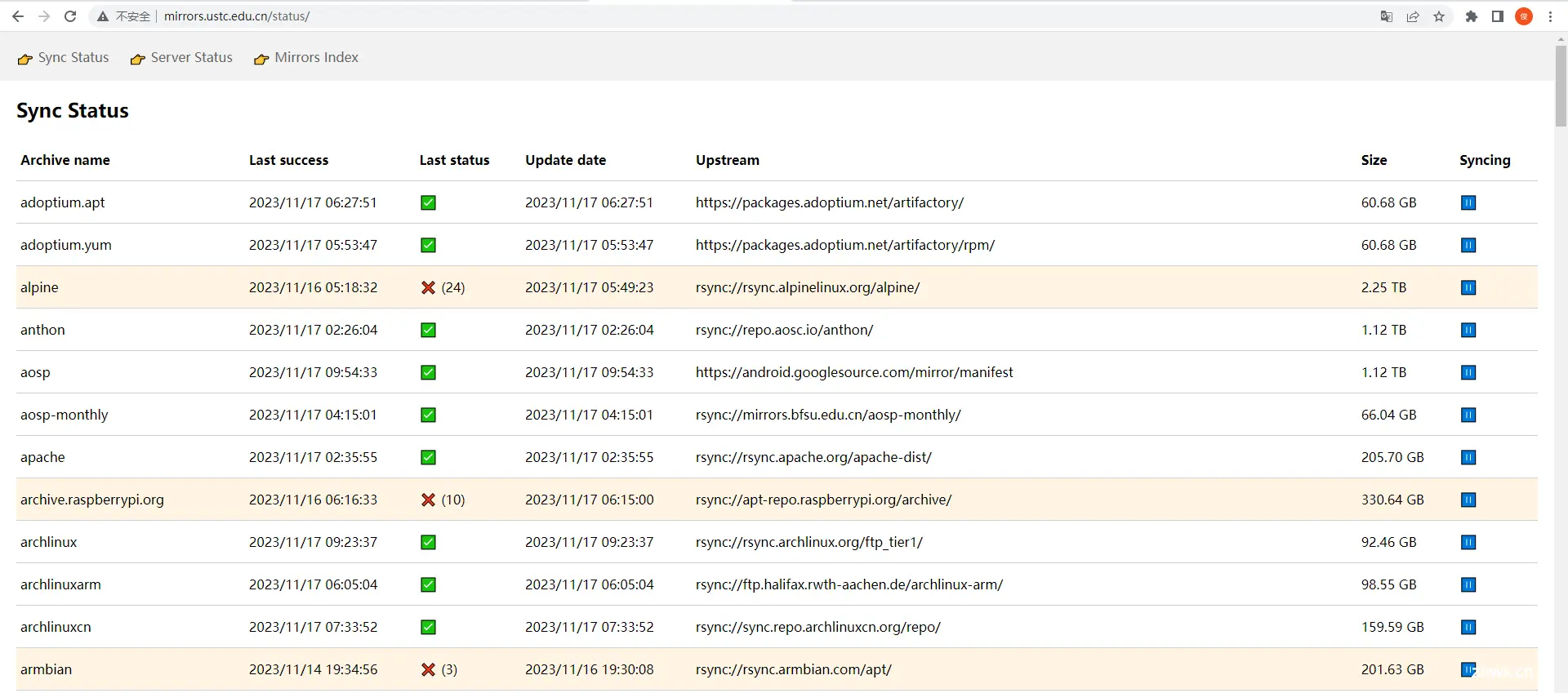Click the browser back arrow

(18, 16)
